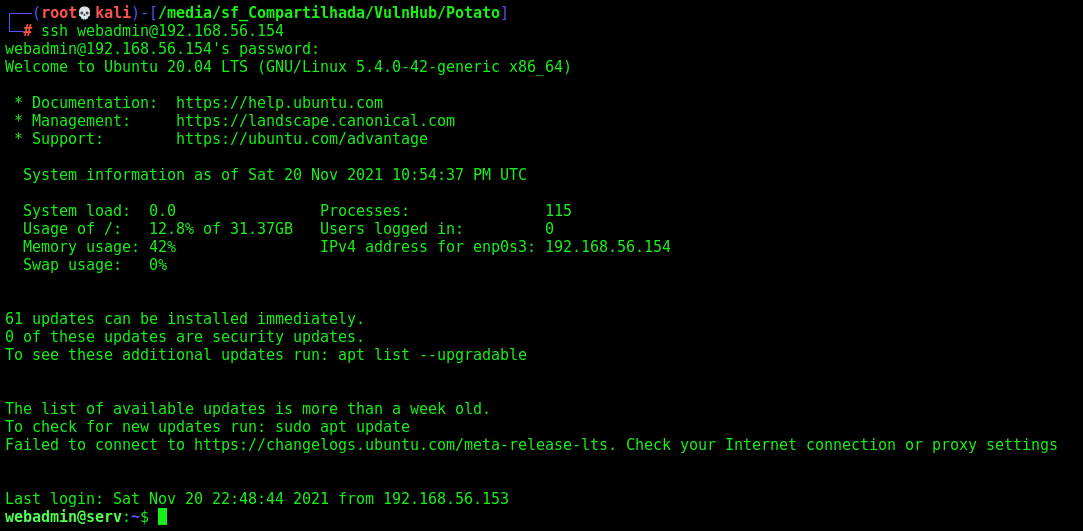The height and width of the screenshot is (531, 1083).
Task: Click the 'root' username in the prompt
Action: point(59,13)
